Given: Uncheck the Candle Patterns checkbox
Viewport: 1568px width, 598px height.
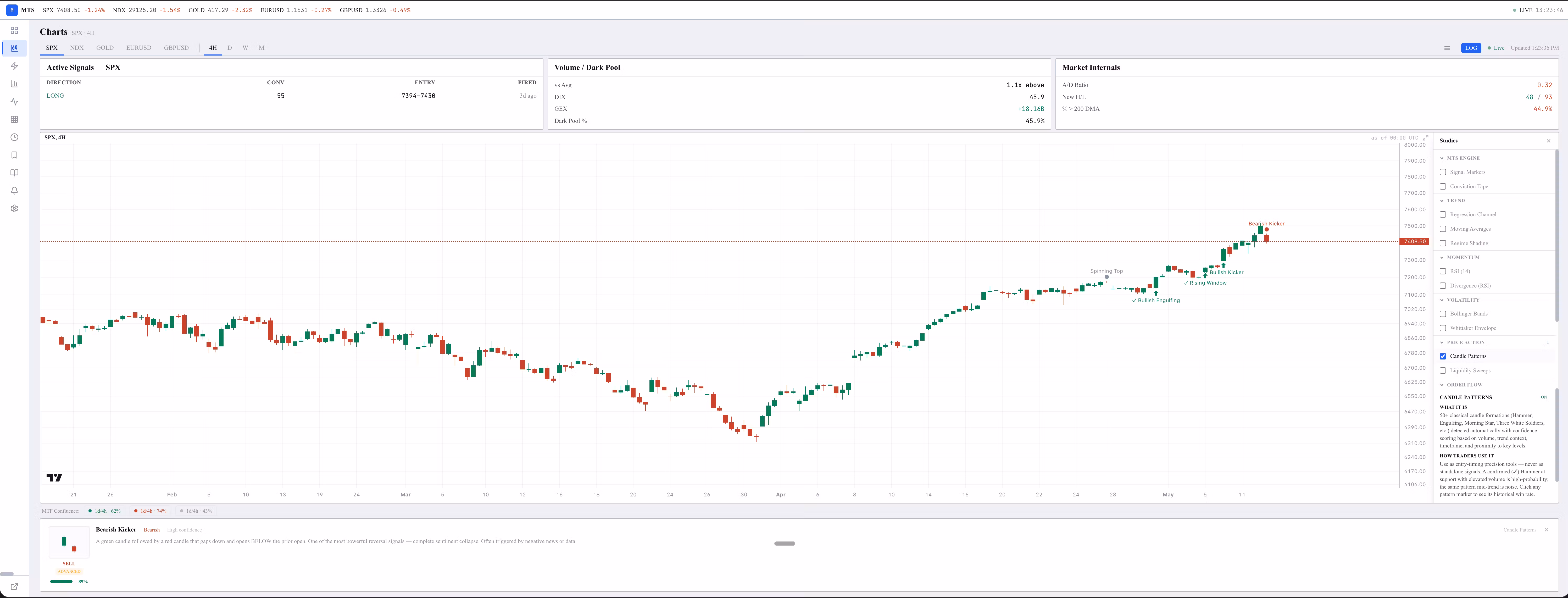Looking at the screenshot, I should (1443, 356).
